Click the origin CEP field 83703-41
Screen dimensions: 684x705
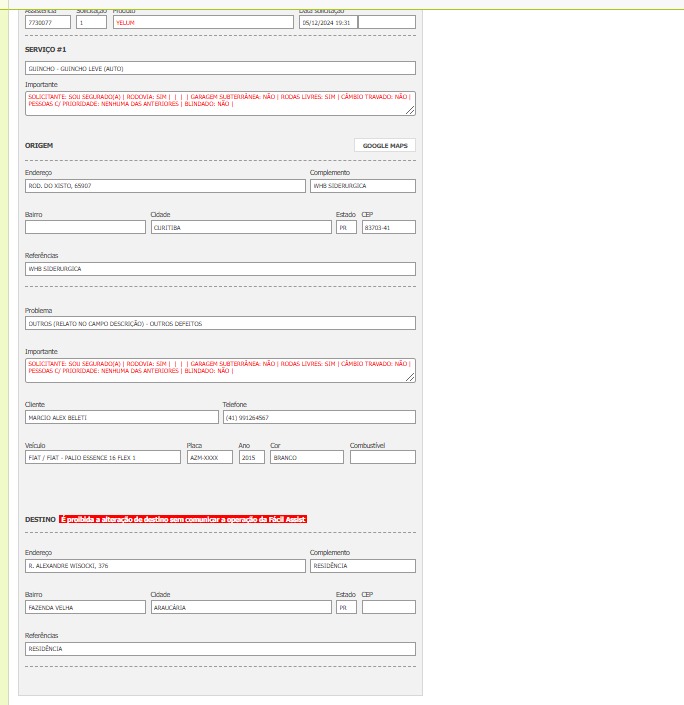[388, 227]
